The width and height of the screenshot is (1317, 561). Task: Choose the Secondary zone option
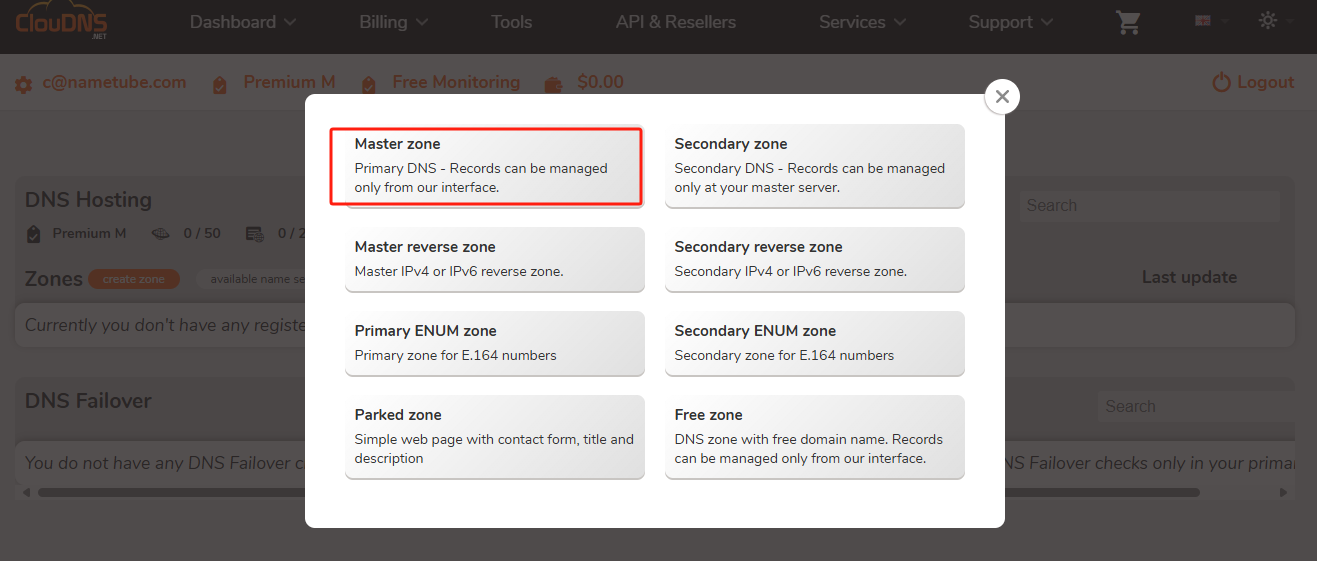pyautogui.click(x=814, y=166)
